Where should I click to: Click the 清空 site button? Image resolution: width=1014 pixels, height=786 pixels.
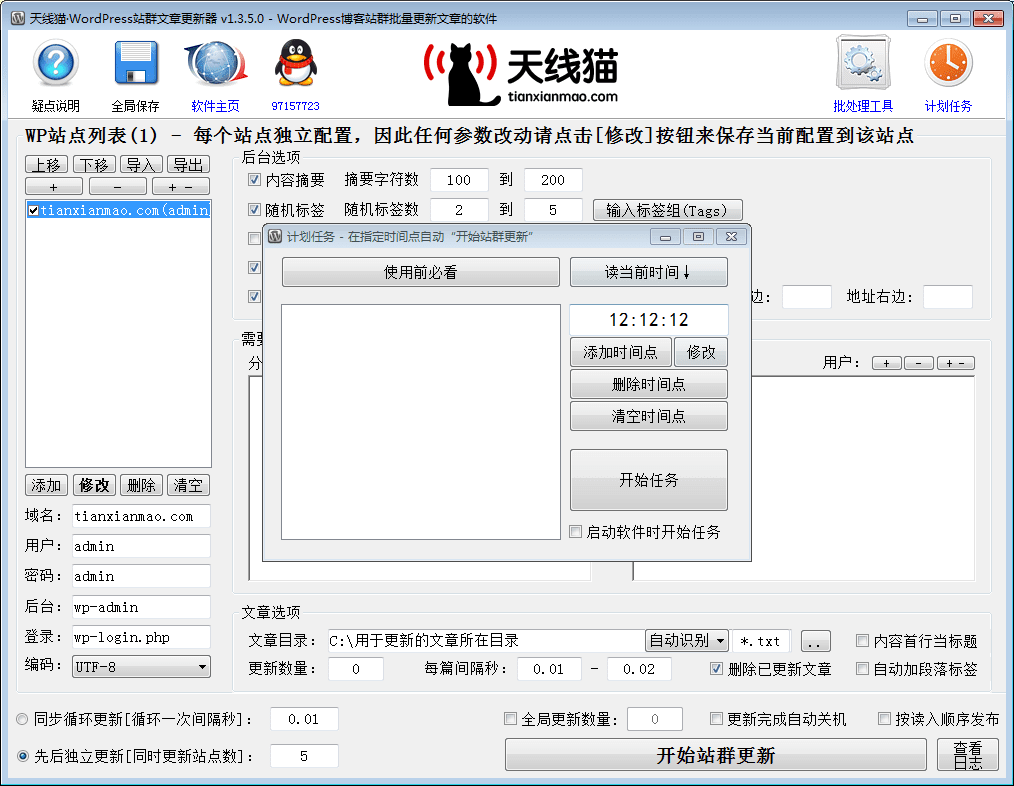click(189, 485)
